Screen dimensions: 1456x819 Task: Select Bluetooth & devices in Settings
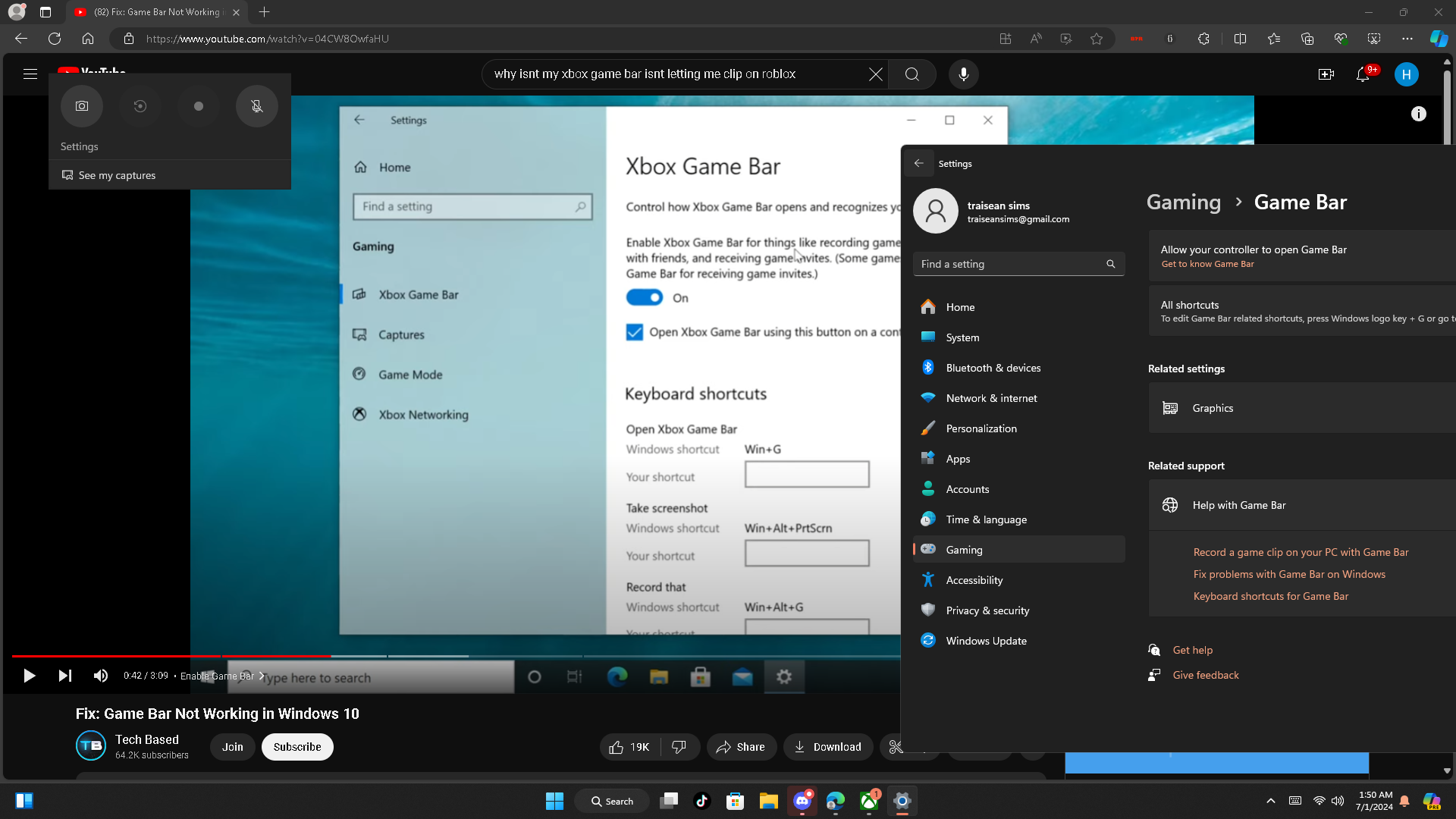(x=1018, y=368)
